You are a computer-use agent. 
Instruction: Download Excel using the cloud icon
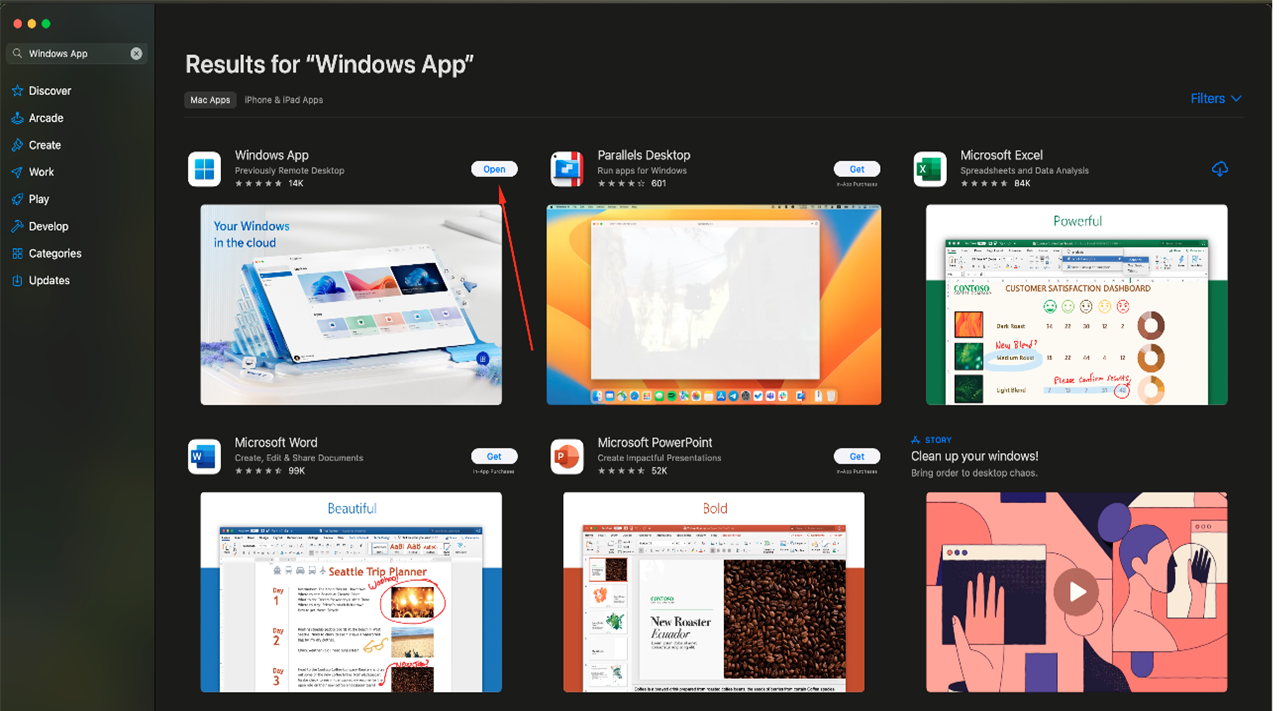(1219, 169)
